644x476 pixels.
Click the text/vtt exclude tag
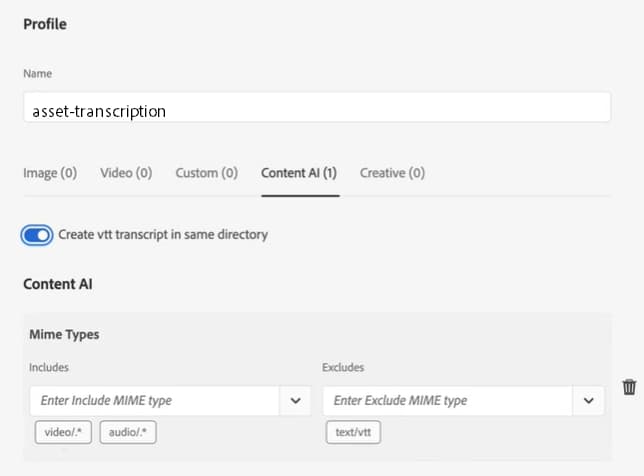tap(353, 433)
